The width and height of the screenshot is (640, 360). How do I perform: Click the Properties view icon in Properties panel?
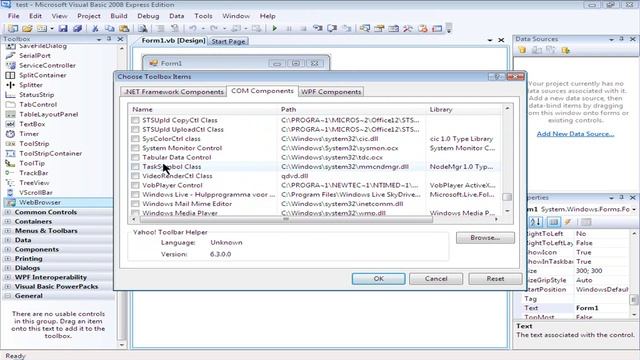(553, 222)
